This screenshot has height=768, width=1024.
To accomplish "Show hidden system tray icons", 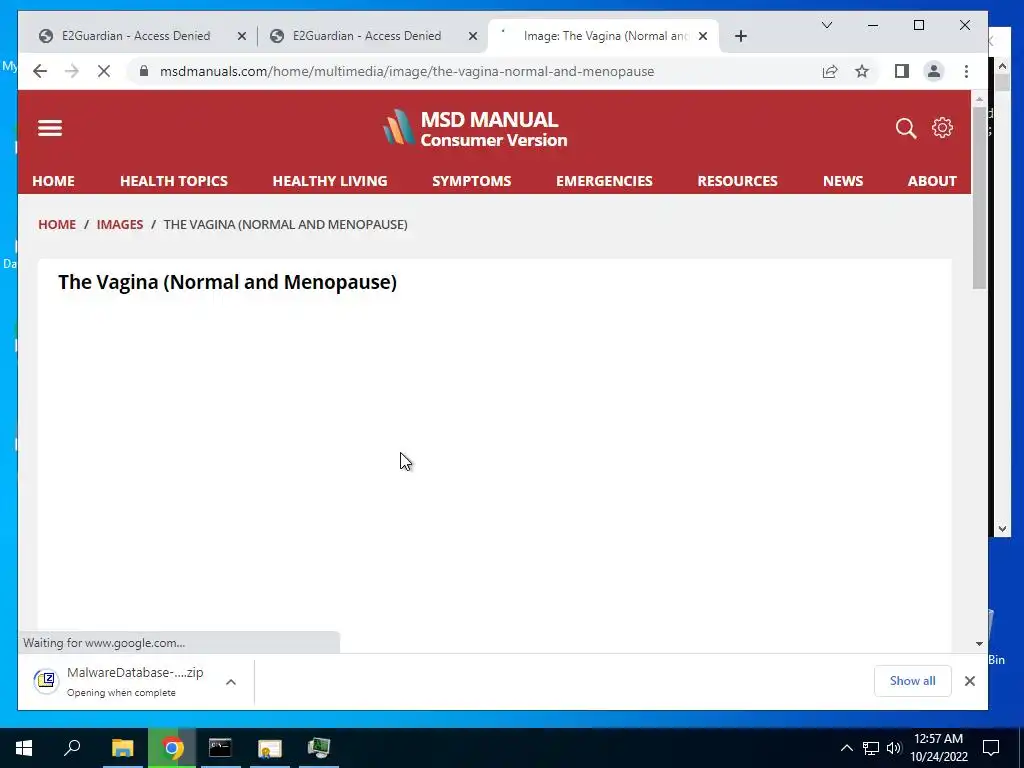I will [x=846, y=748].
